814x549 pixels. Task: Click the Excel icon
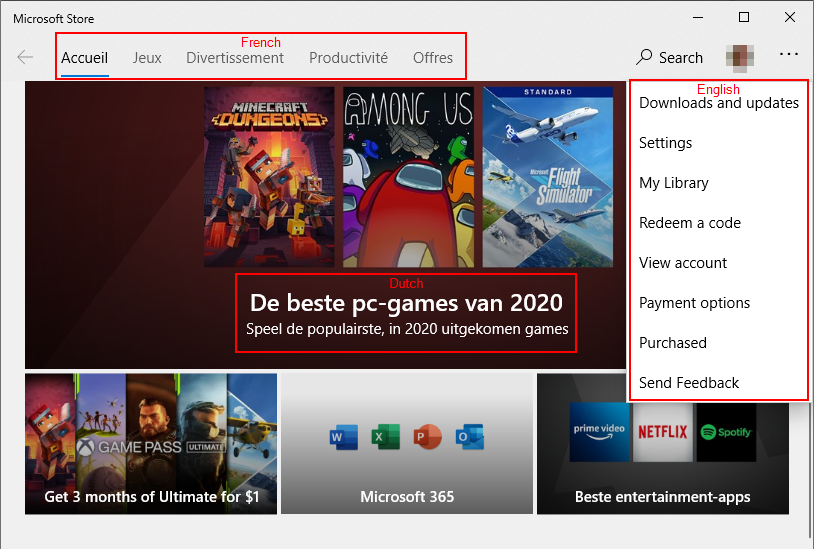point(386,437)
